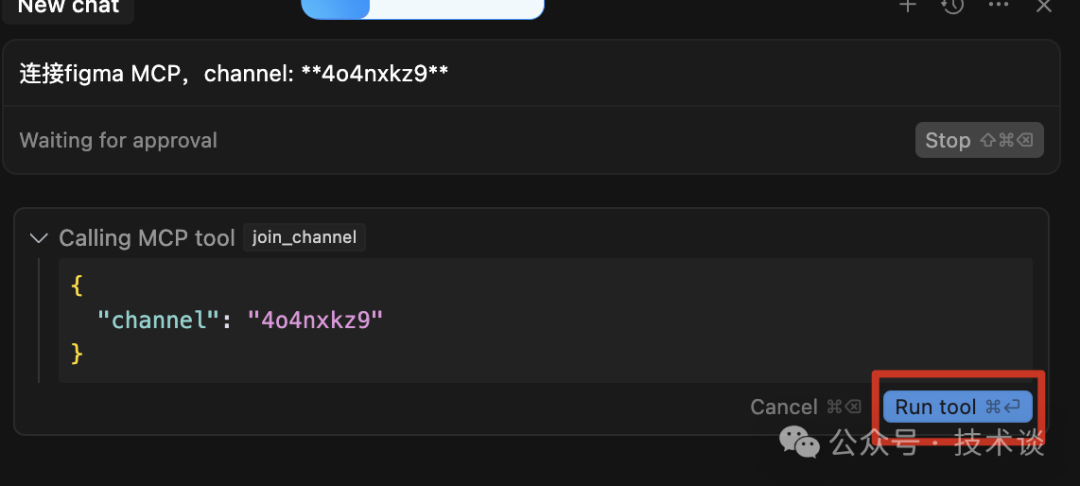Collapse the Calling MCP tool section
1080x486 pixels.
pos(39,238)
